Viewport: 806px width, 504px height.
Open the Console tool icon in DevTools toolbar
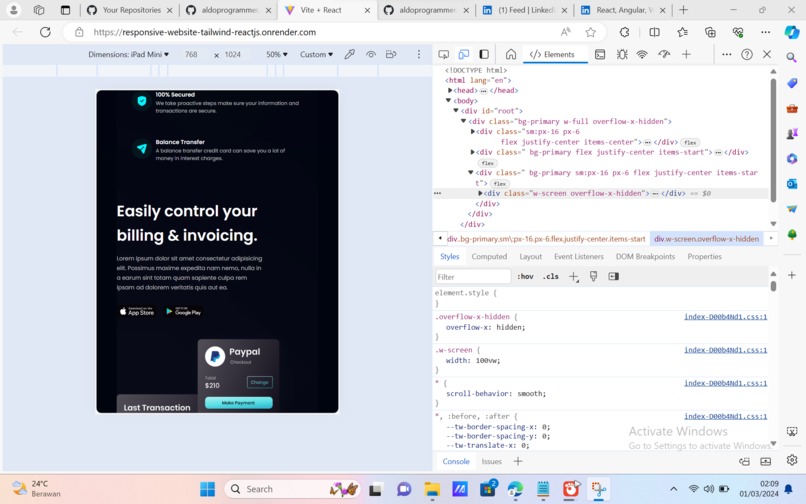599,55
